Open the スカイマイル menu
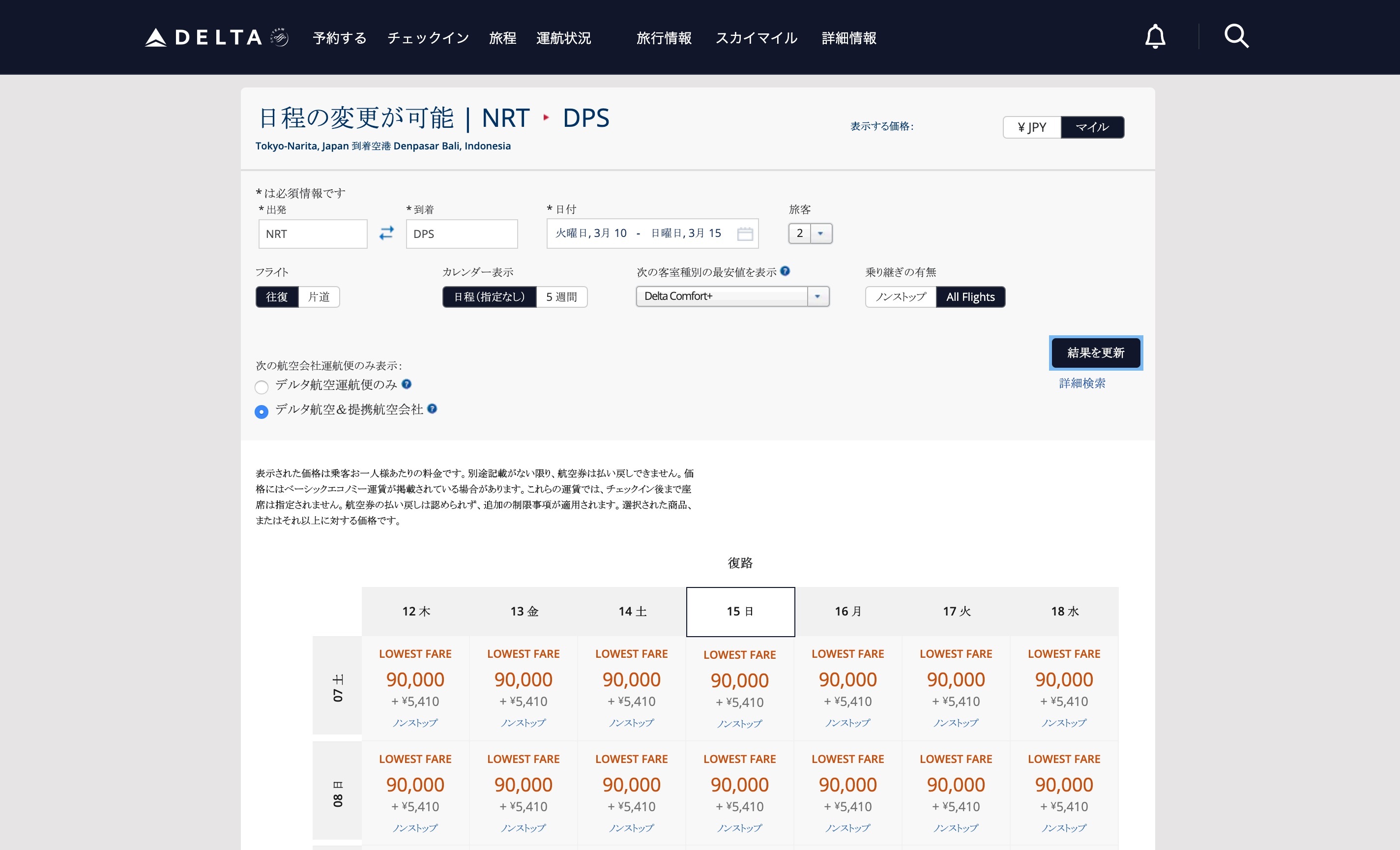The image size is (1400, 850). click(756, 38)
